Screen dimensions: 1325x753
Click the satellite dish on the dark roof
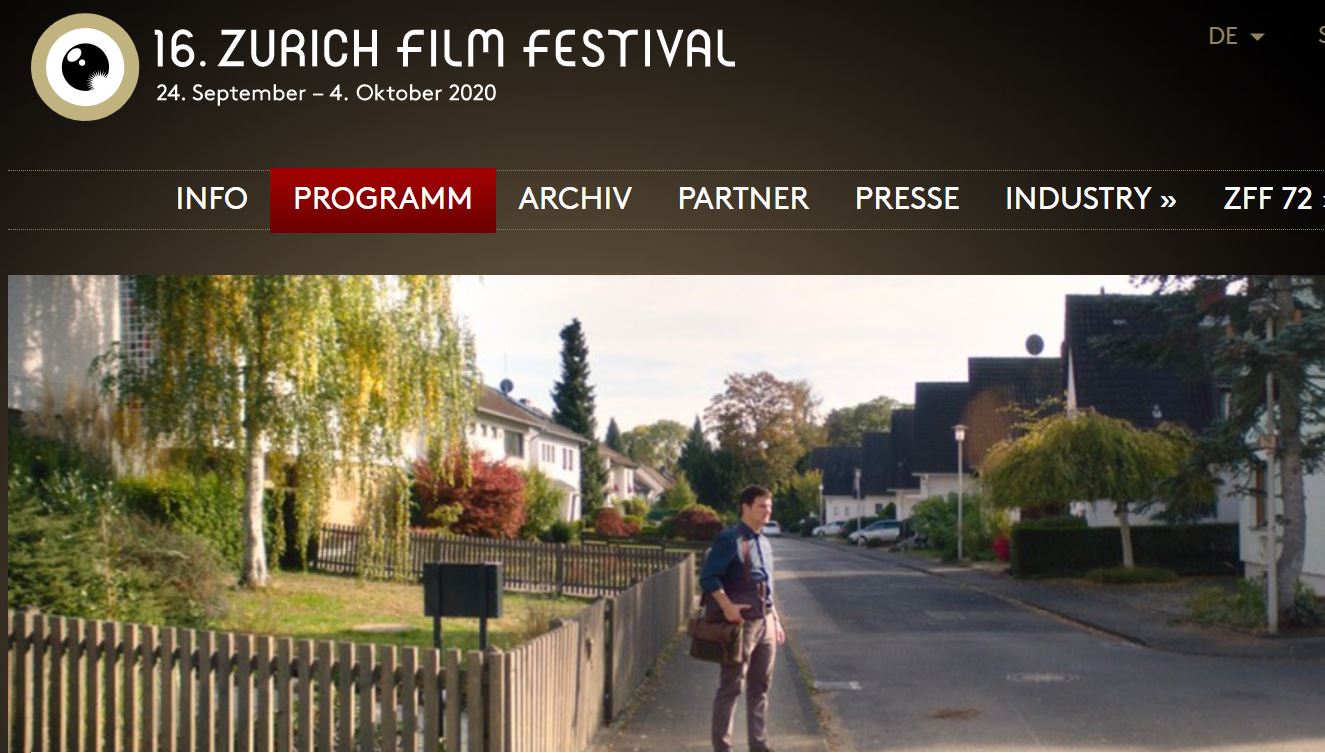(1034, 345)
